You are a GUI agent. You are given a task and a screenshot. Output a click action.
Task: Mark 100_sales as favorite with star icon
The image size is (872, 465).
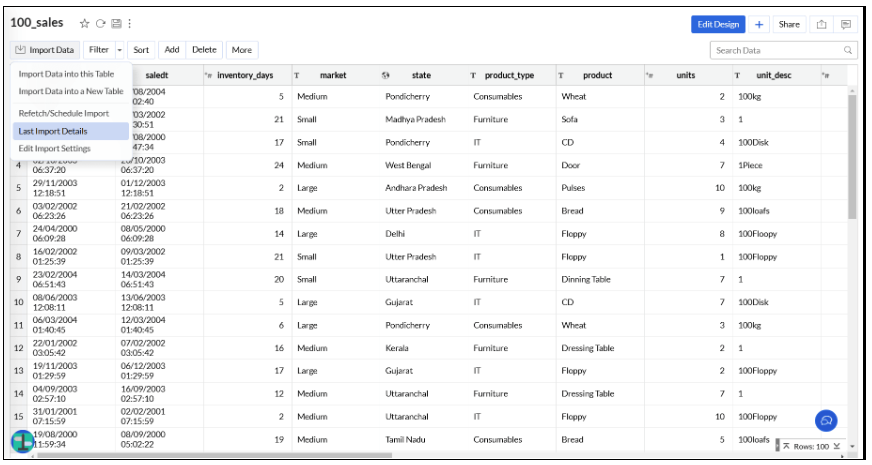(x=85, y=23)
